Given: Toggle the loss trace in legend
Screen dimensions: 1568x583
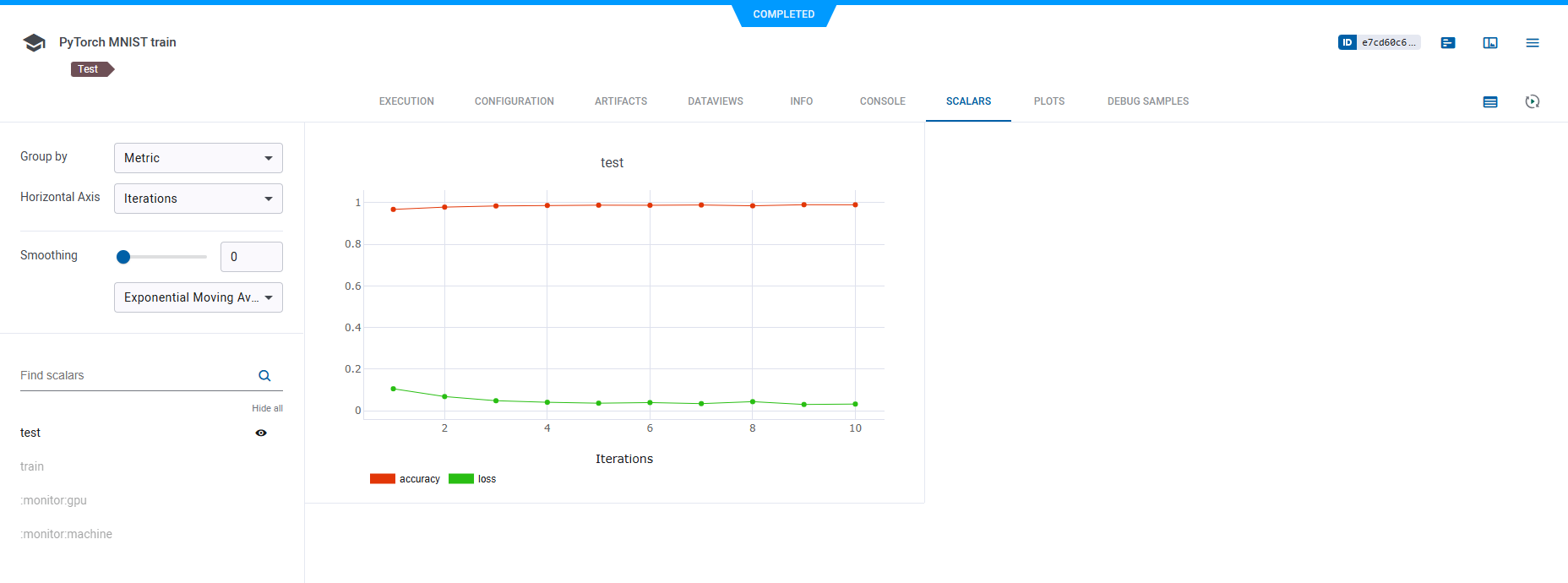Looking at the screenshot, I should coord(473,479).
